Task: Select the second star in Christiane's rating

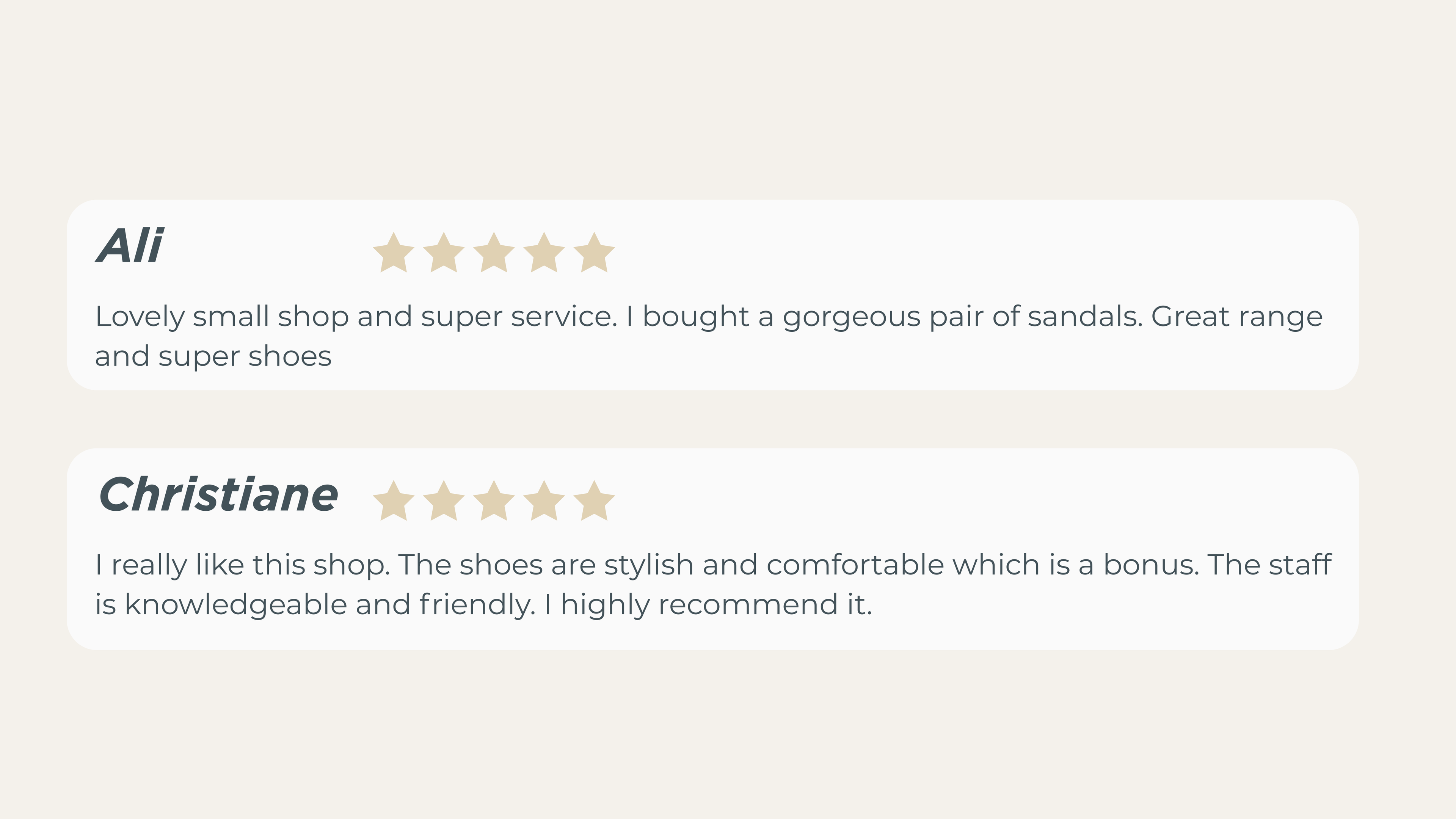Action: 444,501
